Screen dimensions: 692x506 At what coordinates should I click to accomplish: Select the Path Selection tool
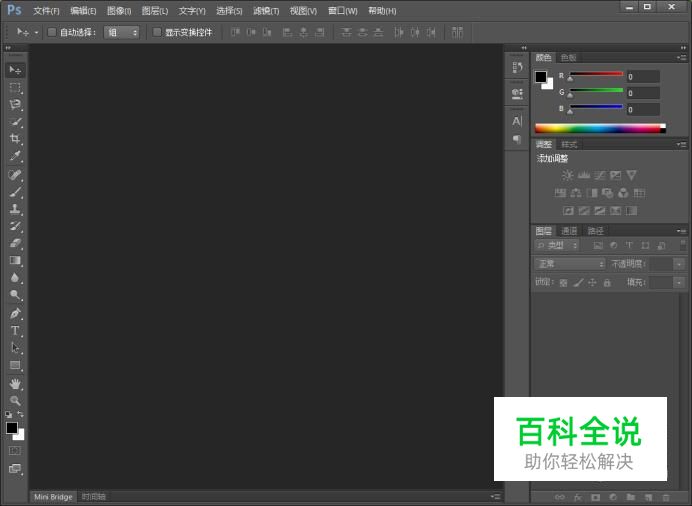pos(15,348)
